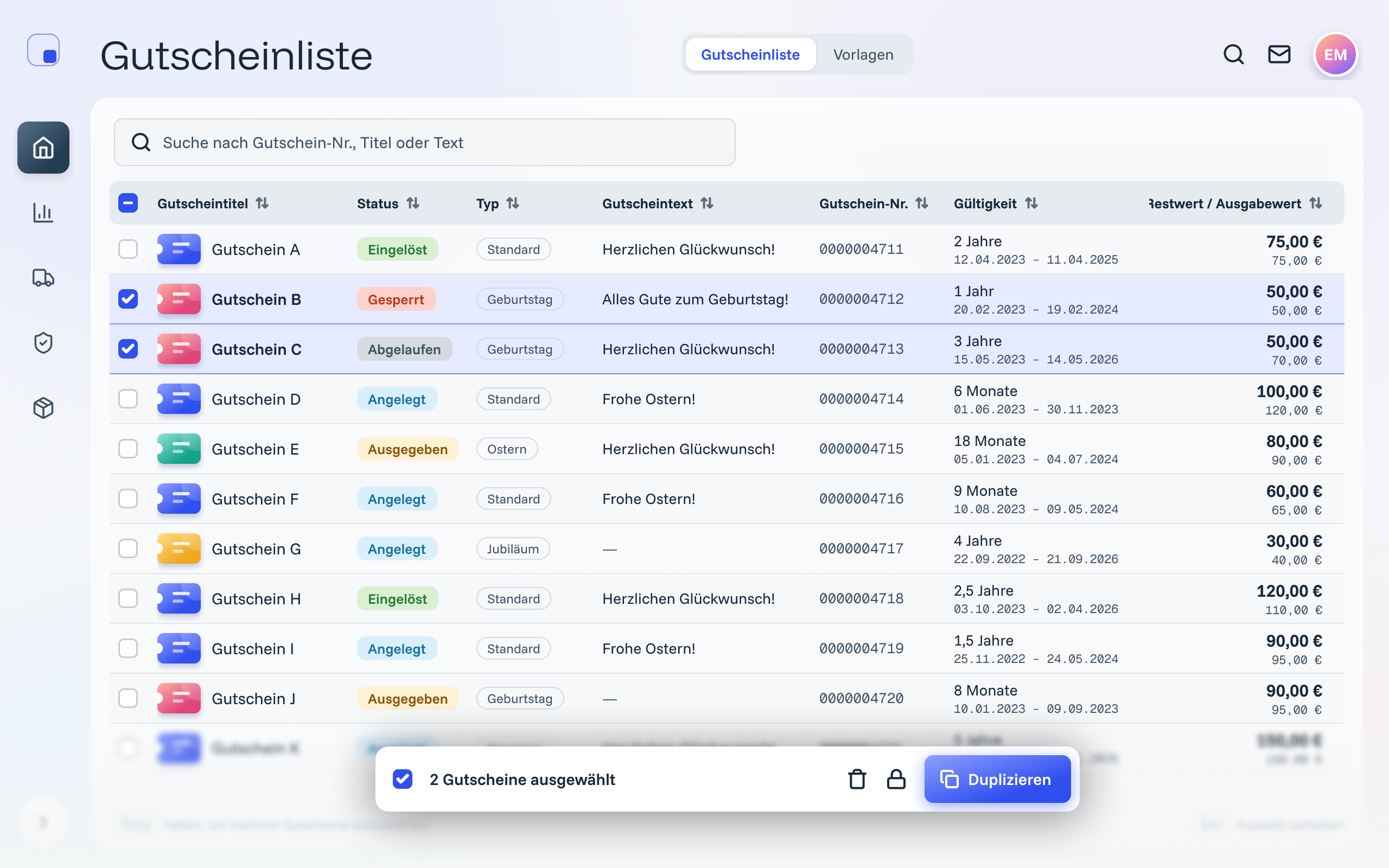Open the shield check sidebar icon
This screenshot has width=1389, height=868.
(x=43, y=343)
